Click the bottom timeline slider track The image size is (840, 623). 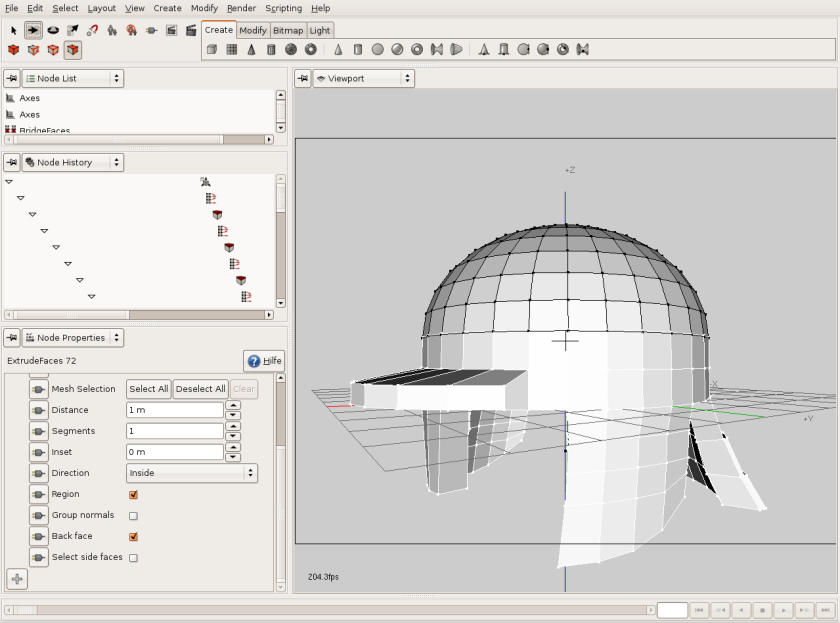(x=329, y=610)
